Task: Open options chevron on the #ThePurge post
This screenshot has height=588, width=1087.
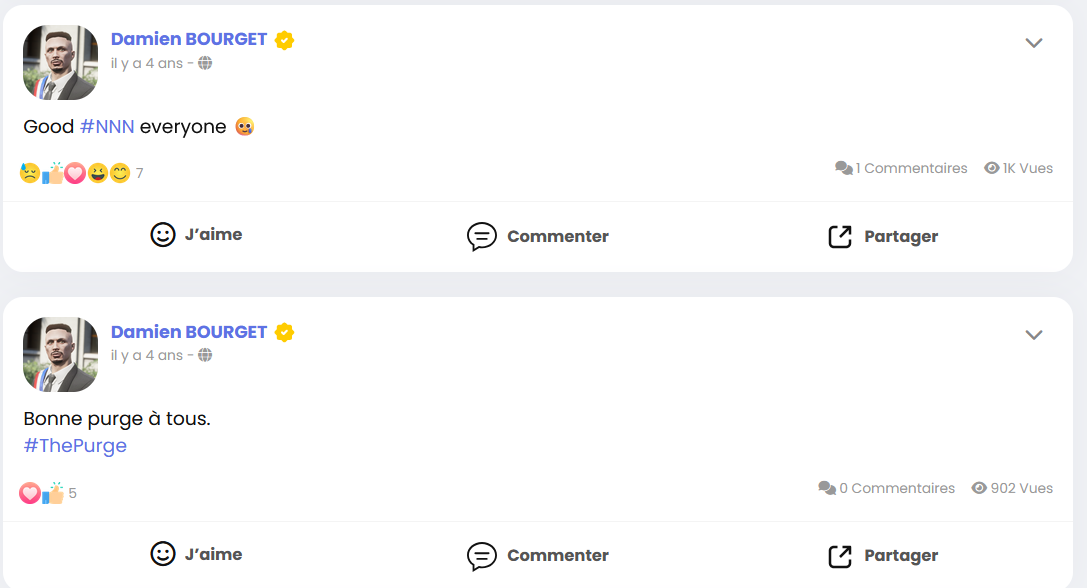Action: pos(1034,334)
